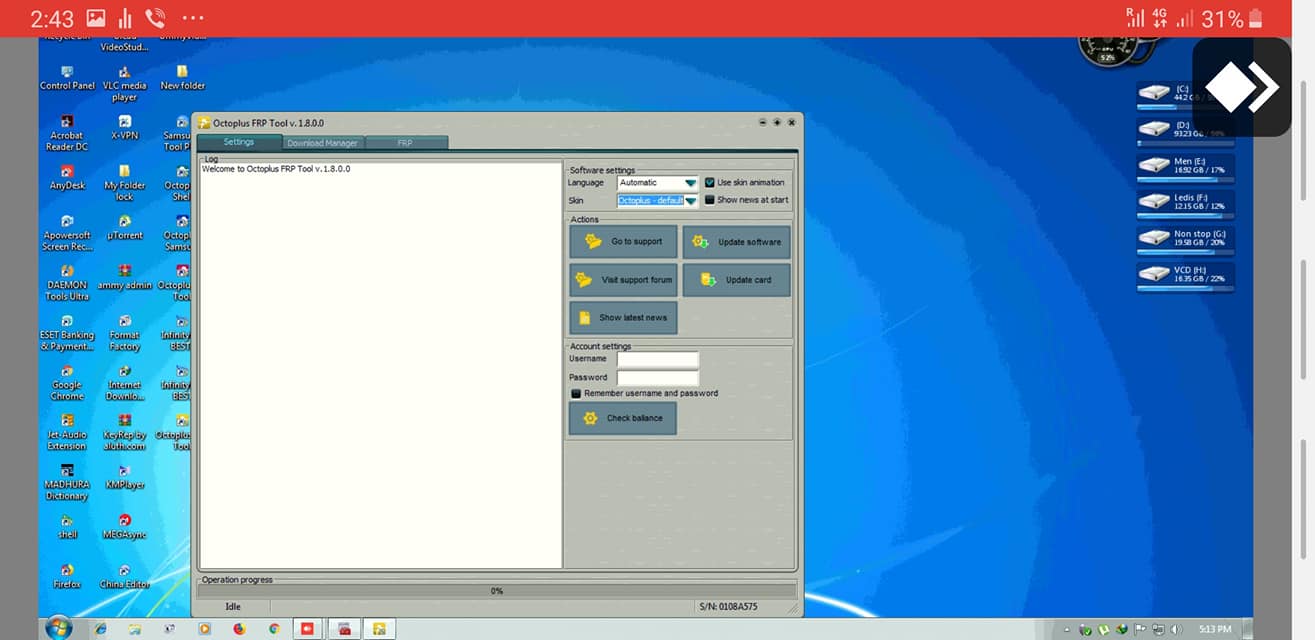Click the S/N: 0108A575 status text

coord(729,607)
